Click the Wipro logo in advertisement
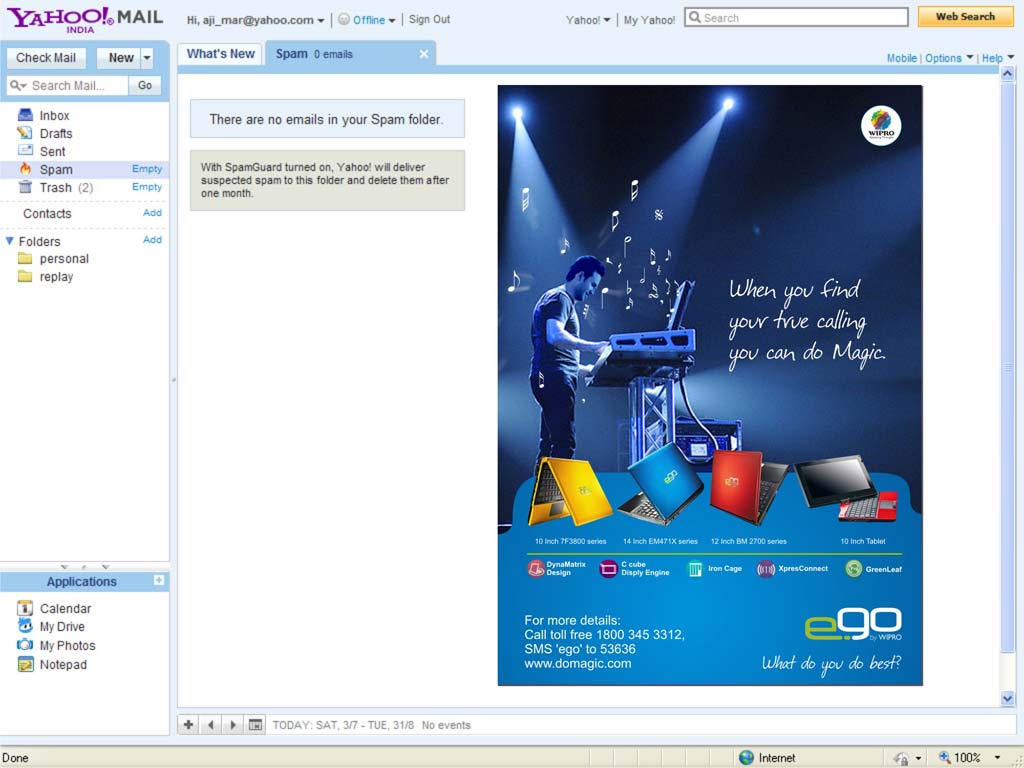1024x768 pixels. (x=880, y=125)
